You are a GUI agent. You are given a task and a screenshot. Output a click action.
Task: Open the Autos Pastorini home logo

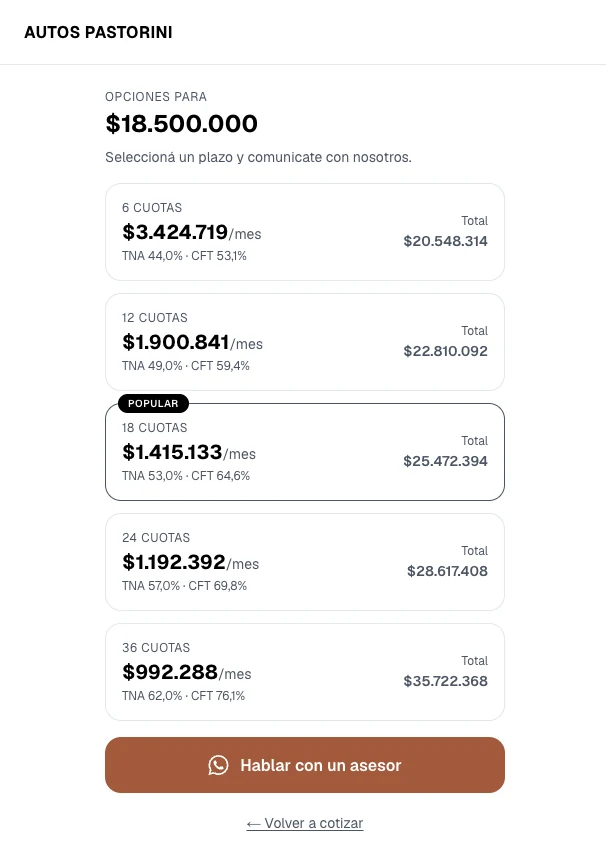click(98, 32)
